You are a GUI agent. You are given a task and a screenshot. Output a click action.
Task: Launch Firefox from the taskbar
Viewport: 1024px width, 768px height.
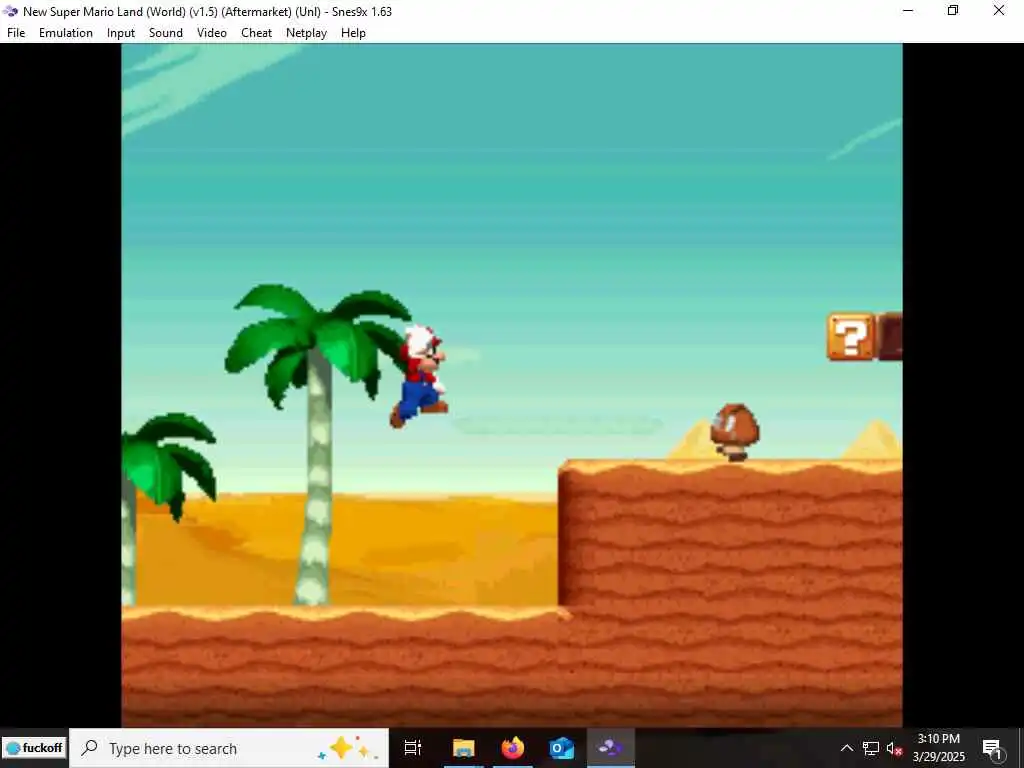[x=513, y=748]
